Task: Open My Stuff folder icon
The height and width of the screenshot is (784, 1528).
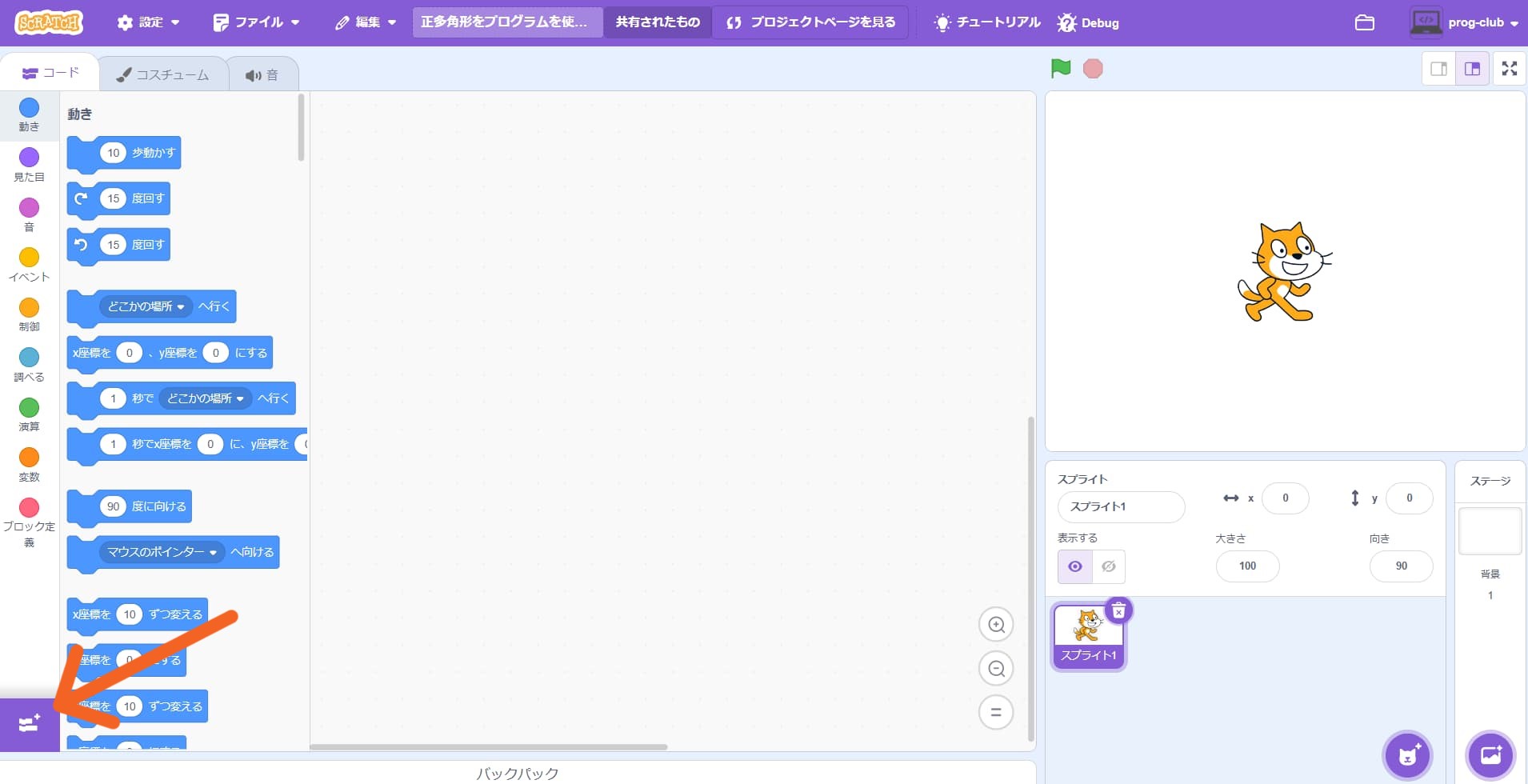Action: pyautogui.click(x=1365, y=22)
